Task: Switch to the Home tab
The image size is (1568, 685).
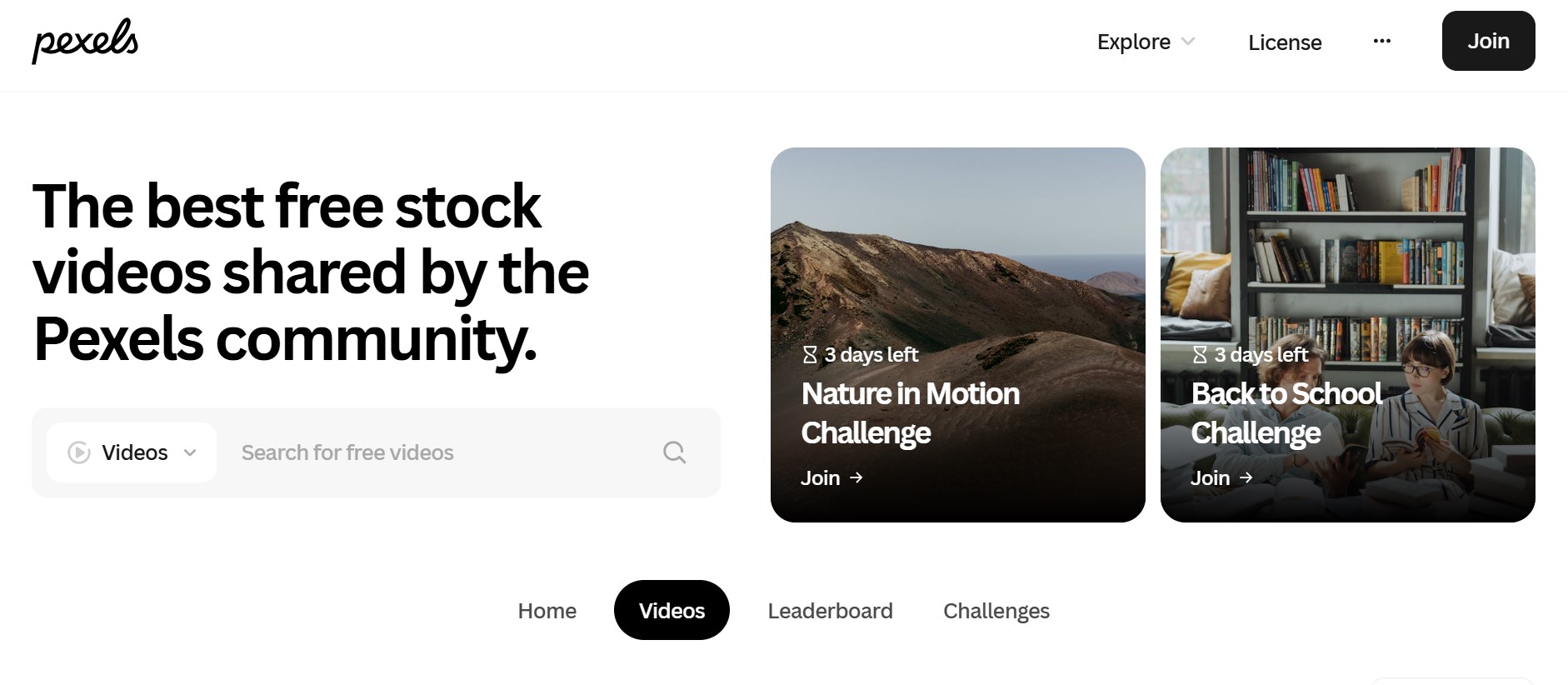Action: click(547, 611)
